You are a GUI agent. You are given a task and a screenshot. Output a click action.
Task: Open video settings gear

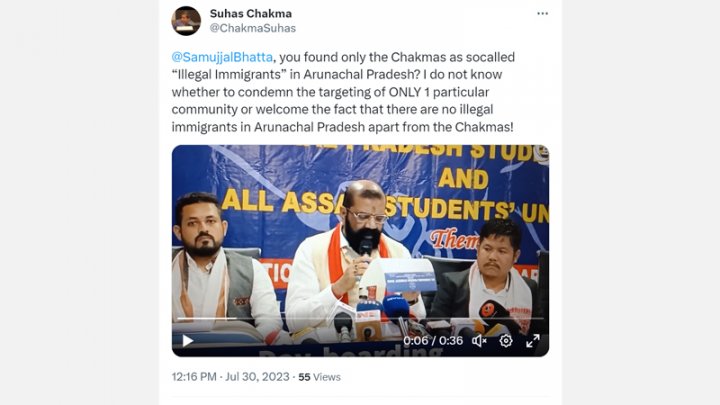tap(506, 341)
